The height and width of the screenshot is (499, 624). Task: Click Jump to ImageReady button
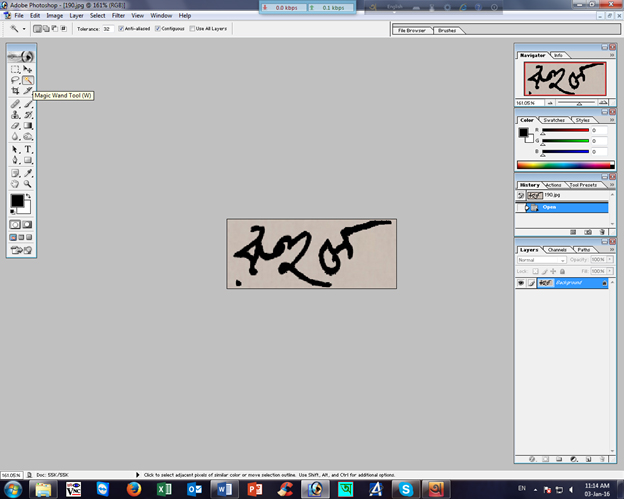21,250
